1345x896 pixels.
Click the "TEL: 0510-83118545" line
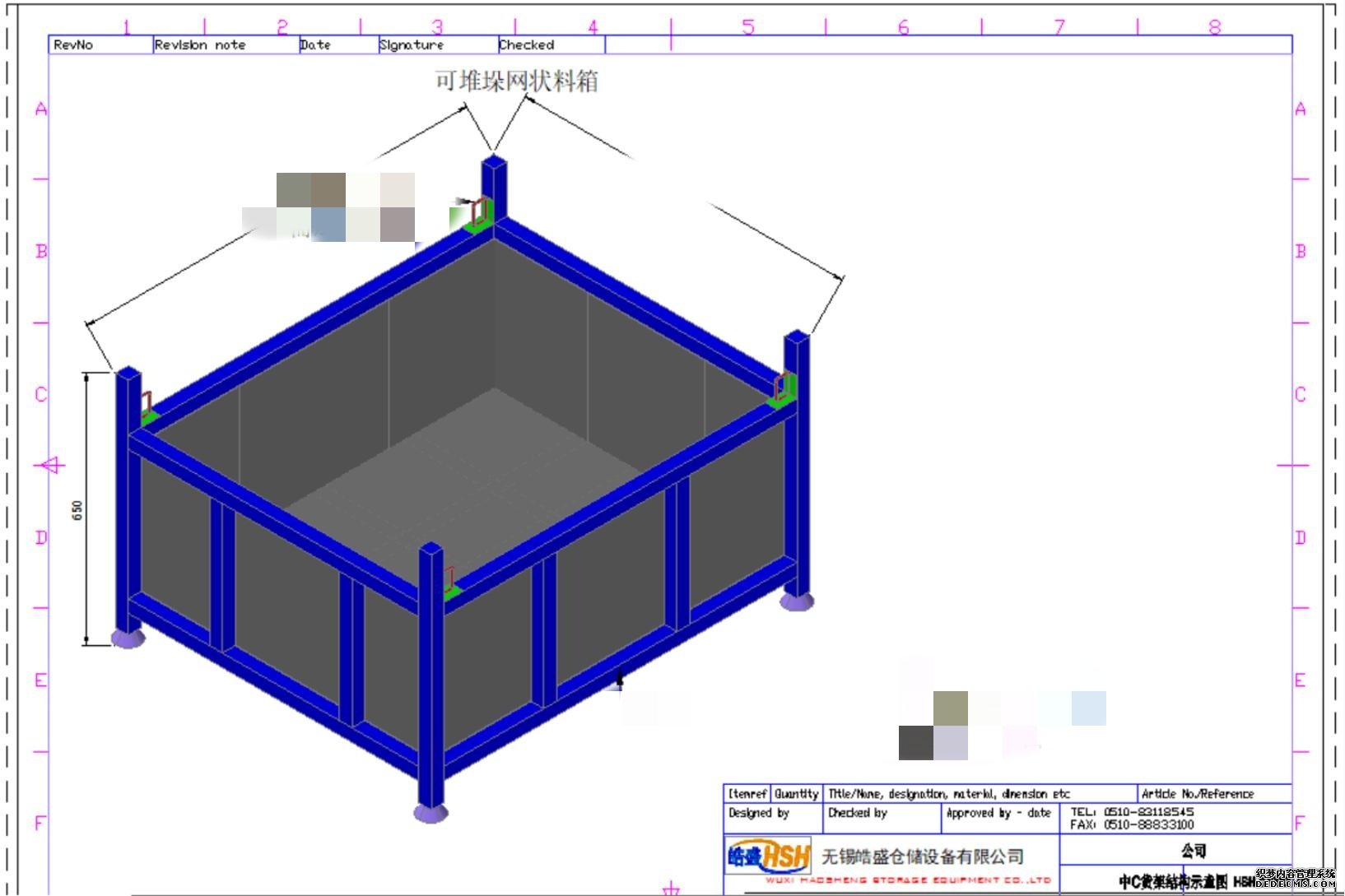(1132, 811)
